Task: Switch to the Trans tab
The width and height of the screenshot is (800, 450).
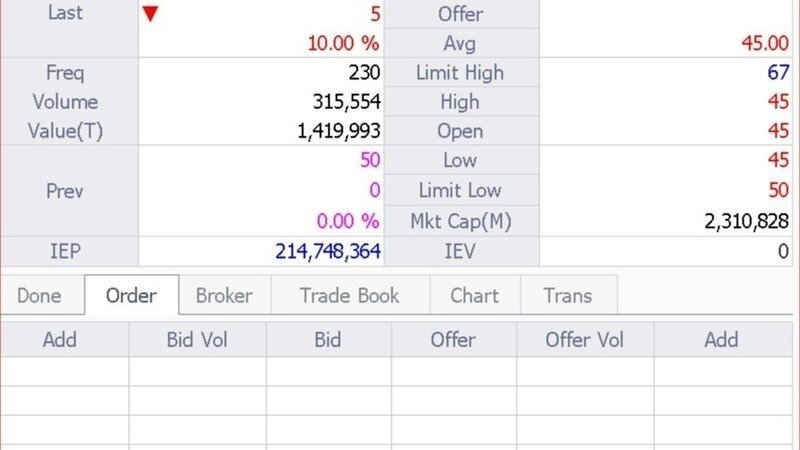Action: tap(568, 295)
